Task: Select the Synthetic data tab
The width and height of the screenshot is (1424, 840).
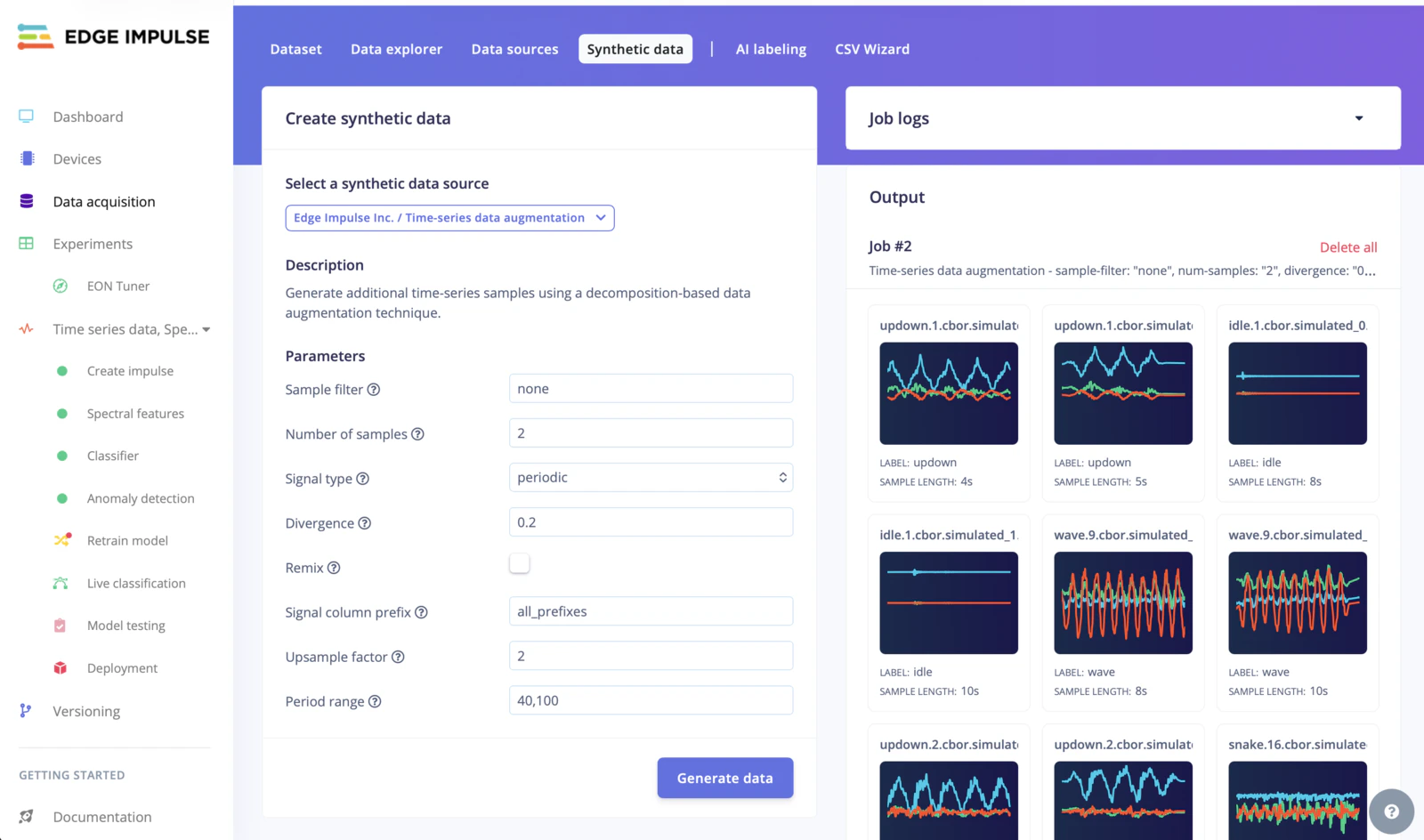Action: click(635, 49)
